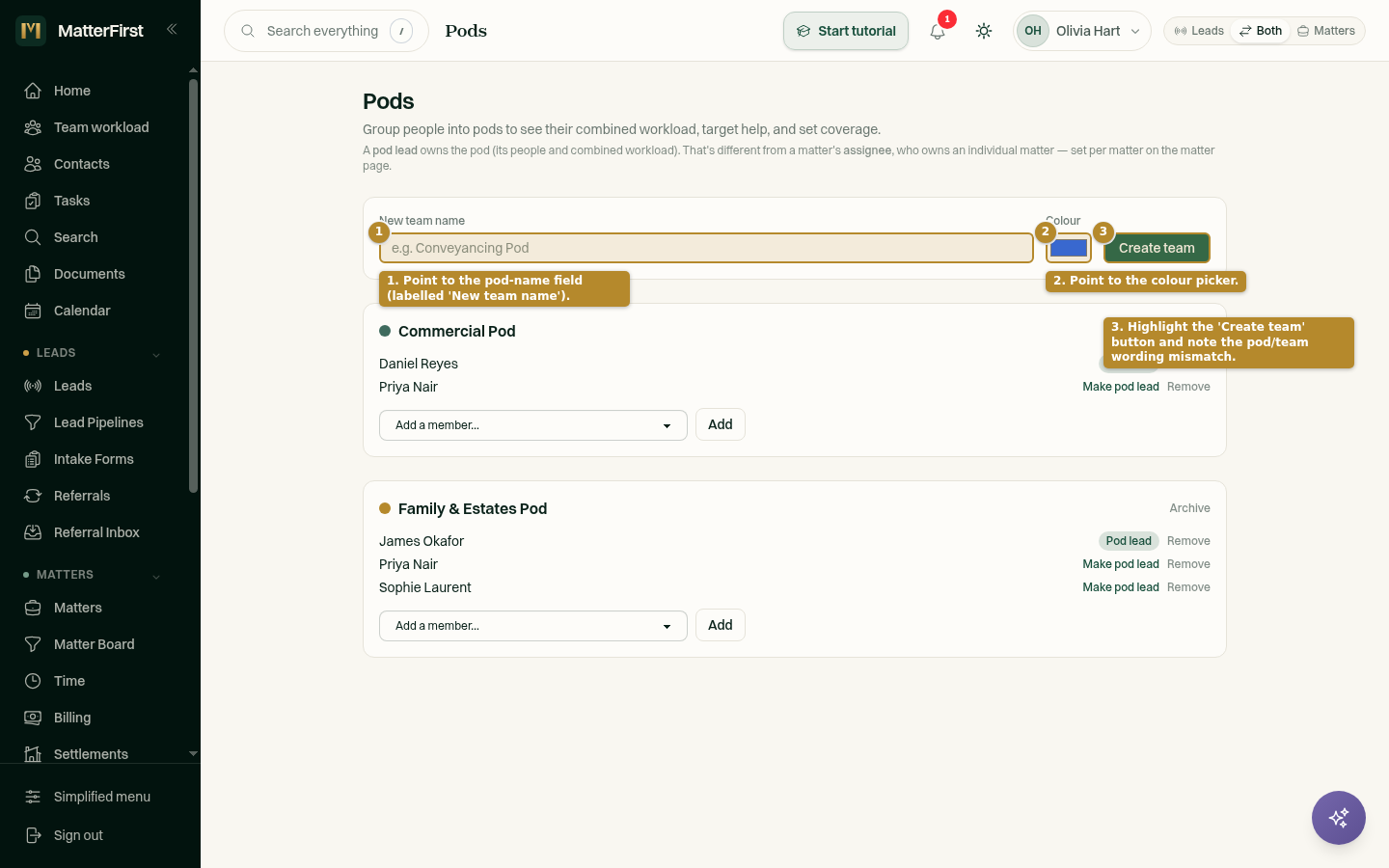Open Add a member dropdown in Family & Estates Pod
Viewport: 1389px width, 868px height.
[x=533, y=626]
